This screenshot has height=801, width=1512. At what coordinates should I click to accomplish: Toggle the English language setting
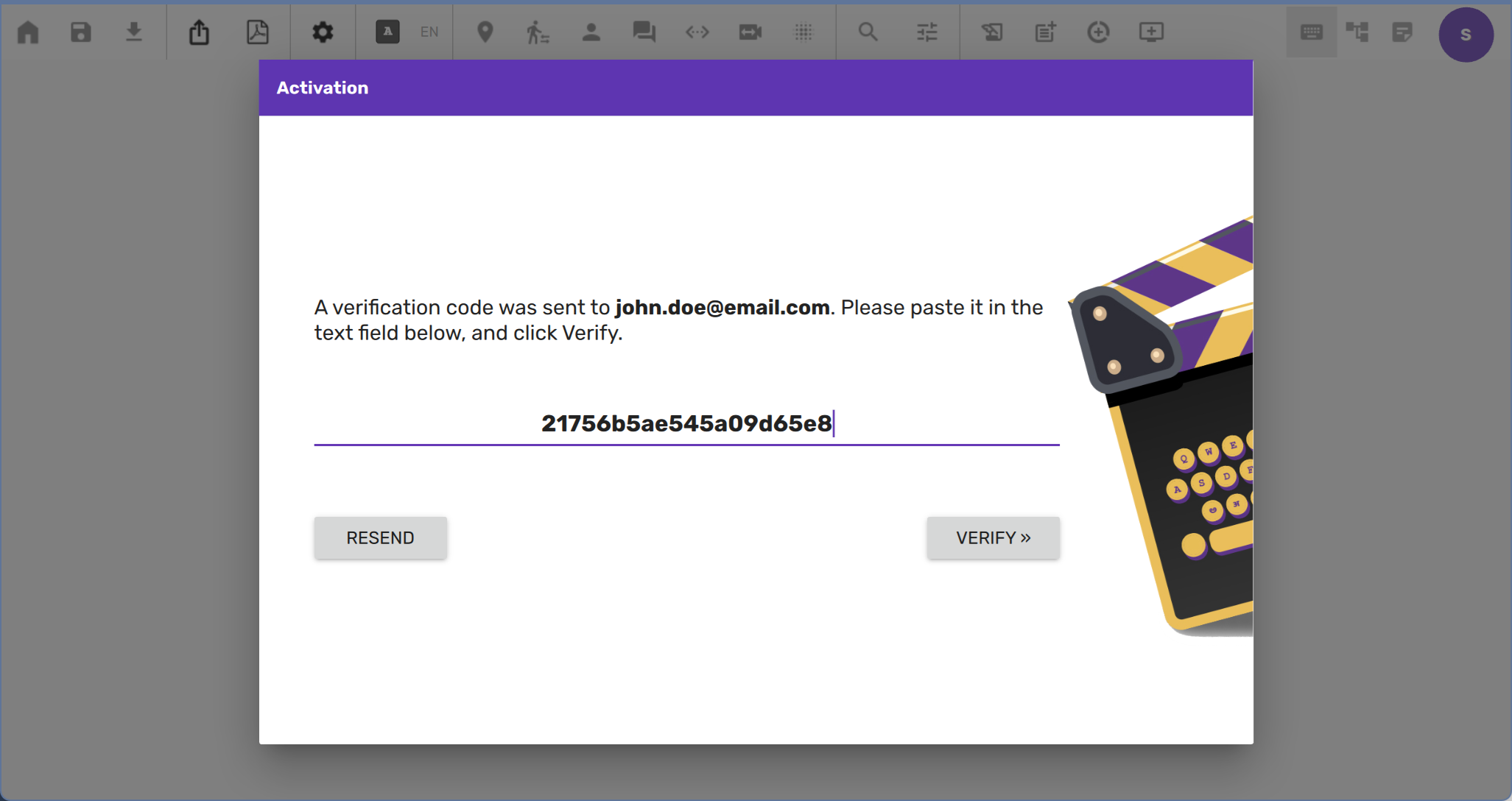point(429,32)
